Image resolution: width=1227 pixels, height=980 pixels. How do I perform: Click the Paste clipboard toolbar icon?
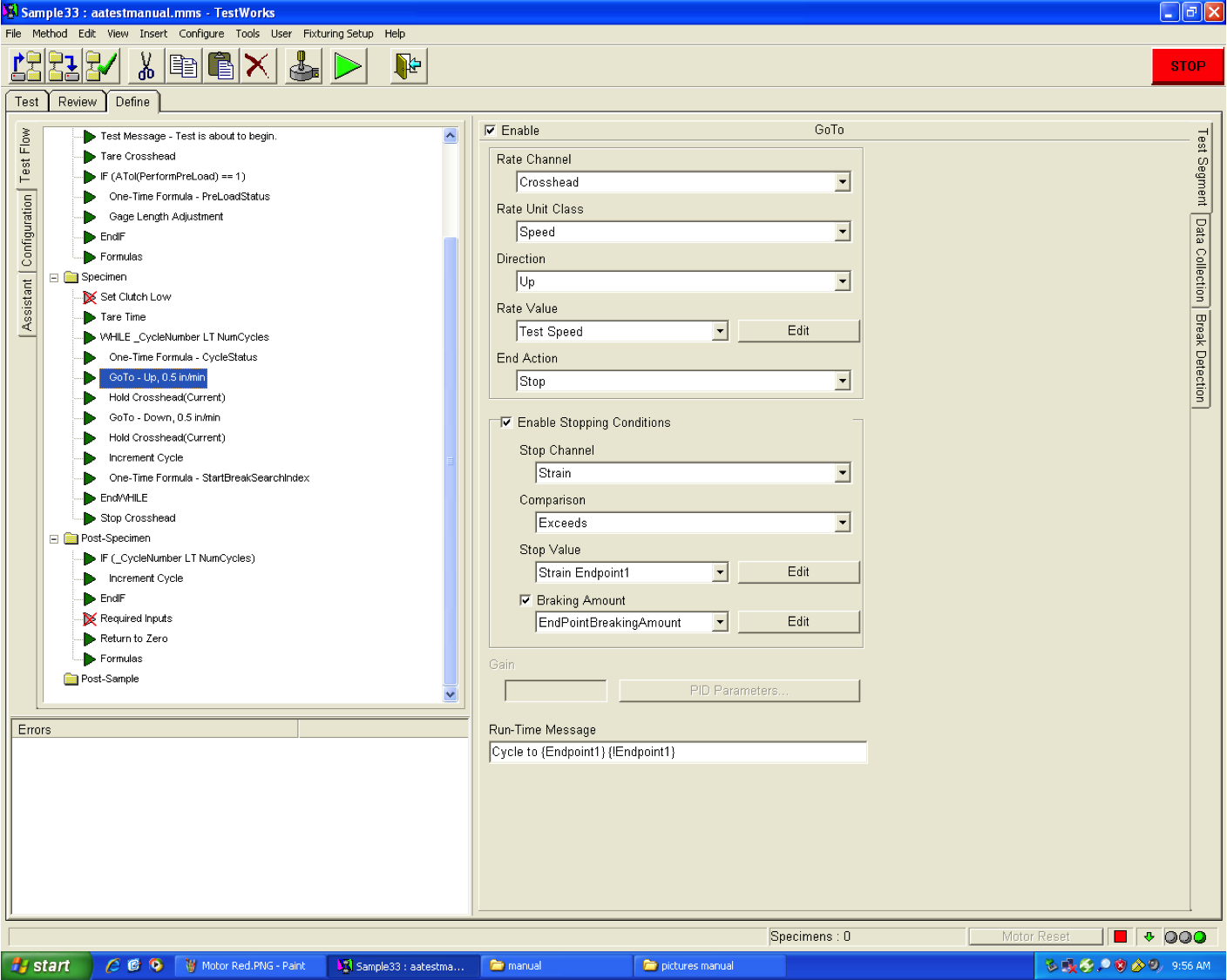click(x=221, y=66)
